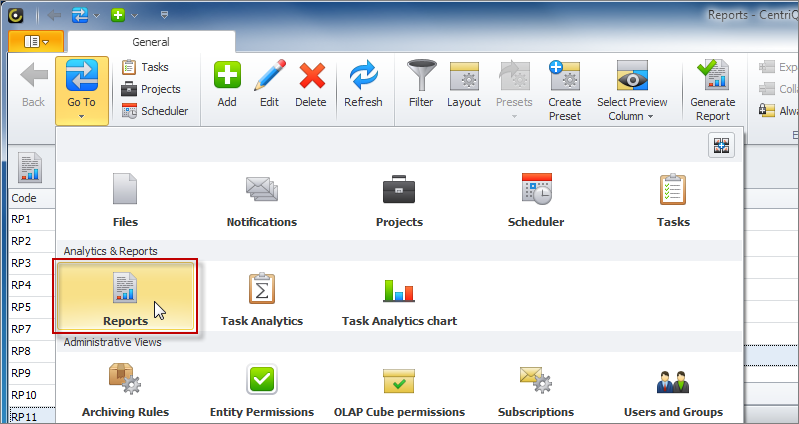
Task: Open Task Analytics view
Action: click(262, 300)
